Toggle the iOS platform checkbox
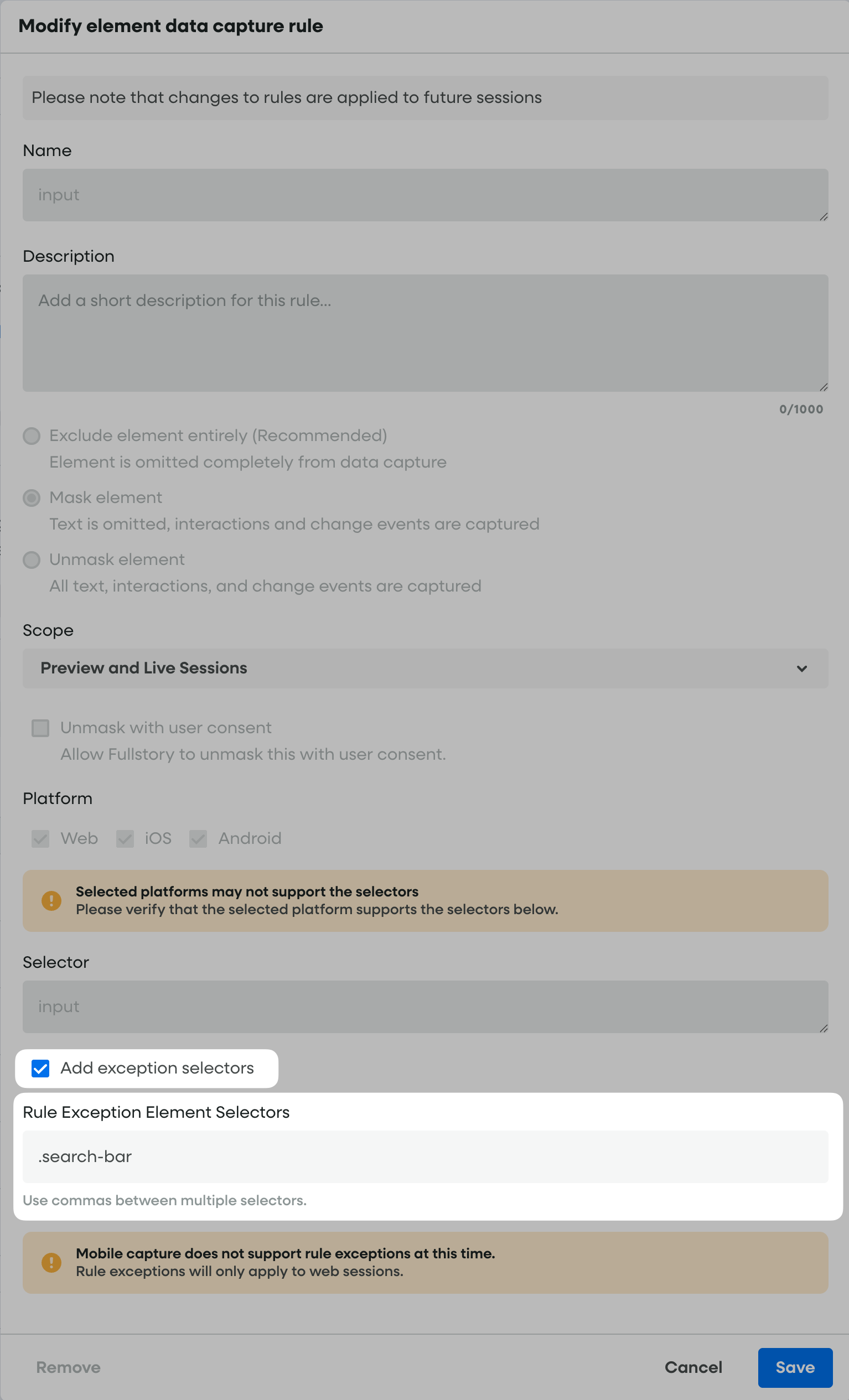Image resolution: width=849 pixels, height=1400 pixels. point(125,839)
